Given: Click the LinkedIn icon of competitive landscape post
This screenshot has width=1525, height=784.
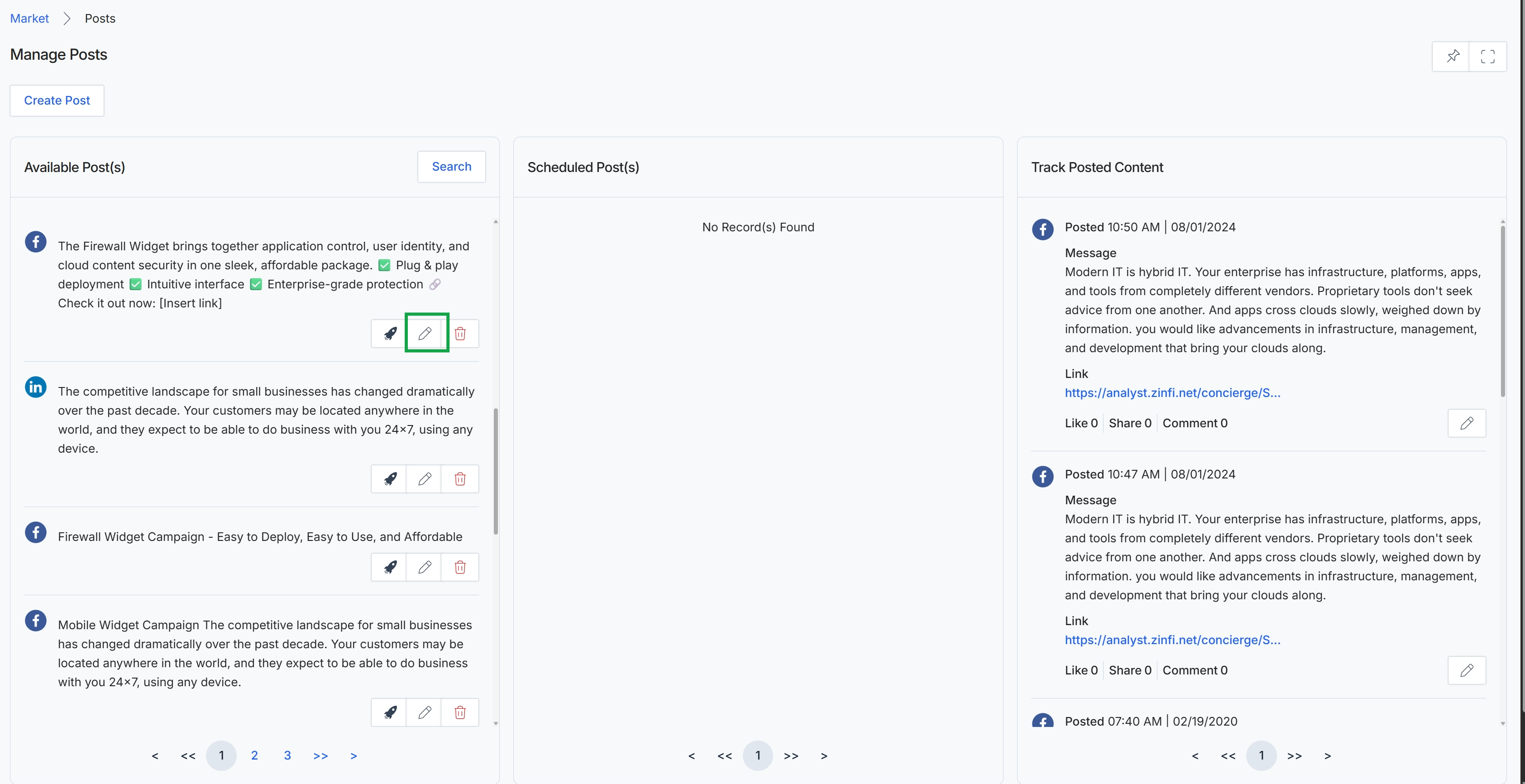Looking at the screenshot, I should coord(35,387).
